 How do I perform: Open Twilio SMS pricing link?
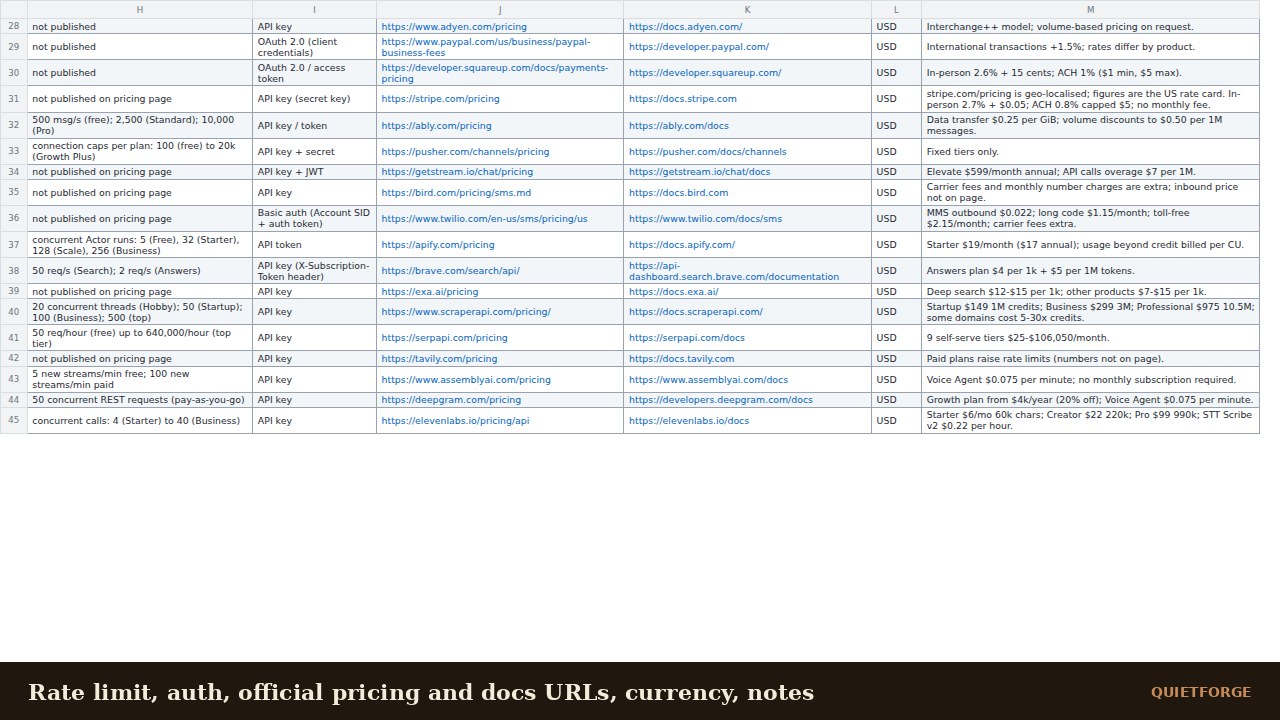pyautogui.click(x=484, y=219)
